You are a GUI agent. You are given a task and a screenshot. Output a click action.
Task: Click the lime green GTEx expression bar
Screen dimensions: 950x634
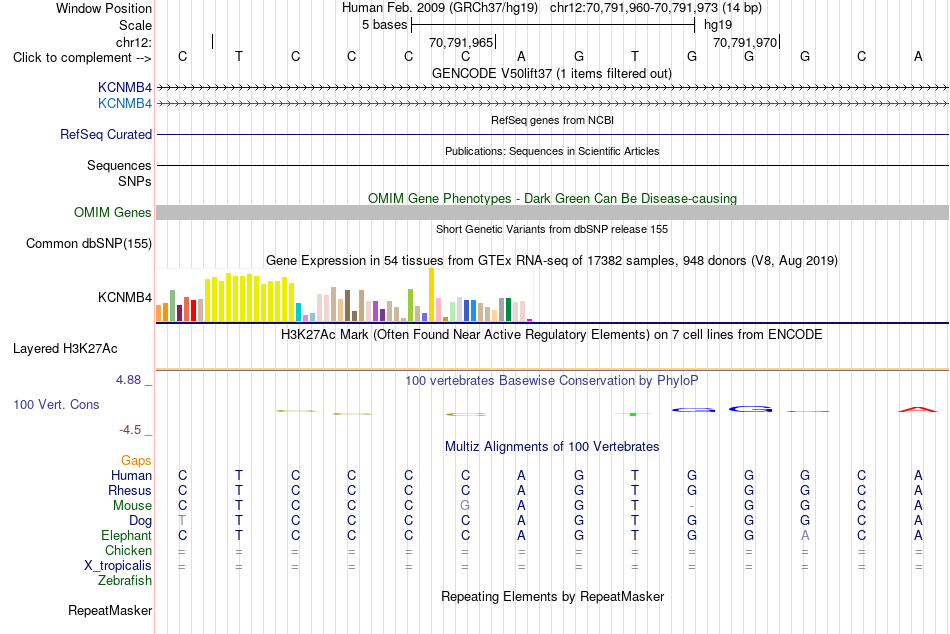coord(410,305)
